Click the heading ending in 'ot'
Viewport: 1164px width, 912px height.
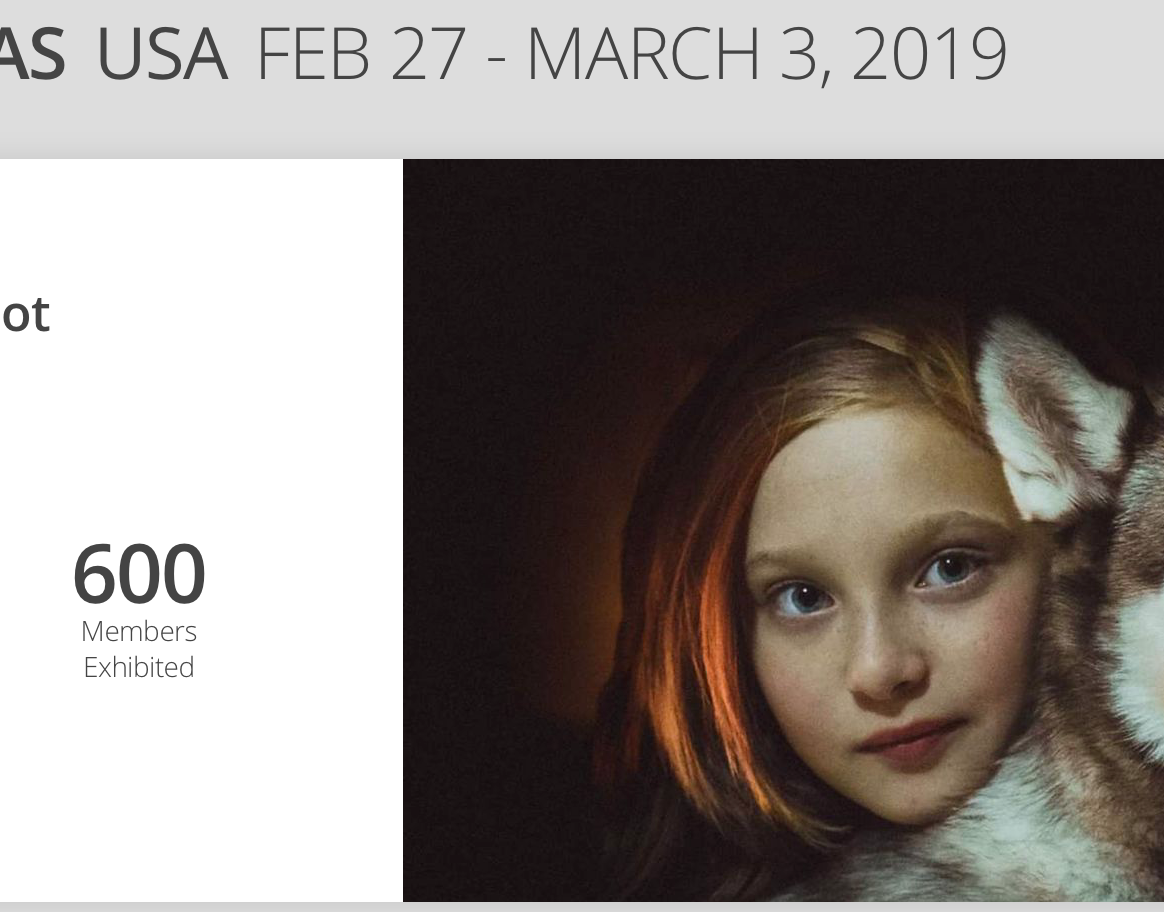click(25, 315)
